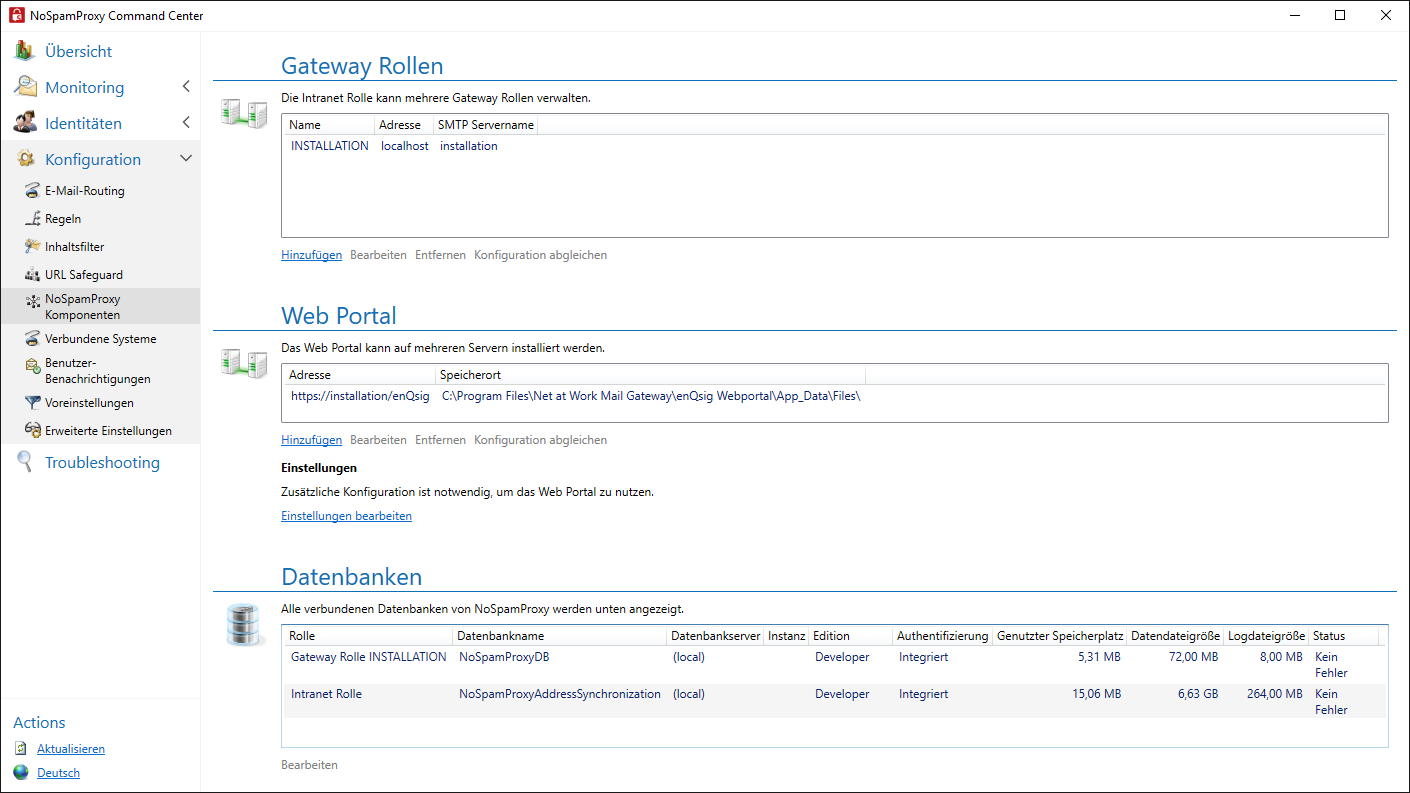Click the localhost address cell
The image size is (1410, 793).
(405, 146)
